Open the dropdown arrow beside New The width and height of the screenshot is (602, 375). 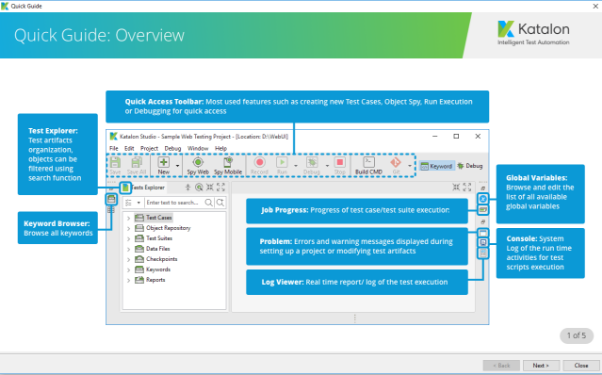pyautogui.click(x=177, y=166)
